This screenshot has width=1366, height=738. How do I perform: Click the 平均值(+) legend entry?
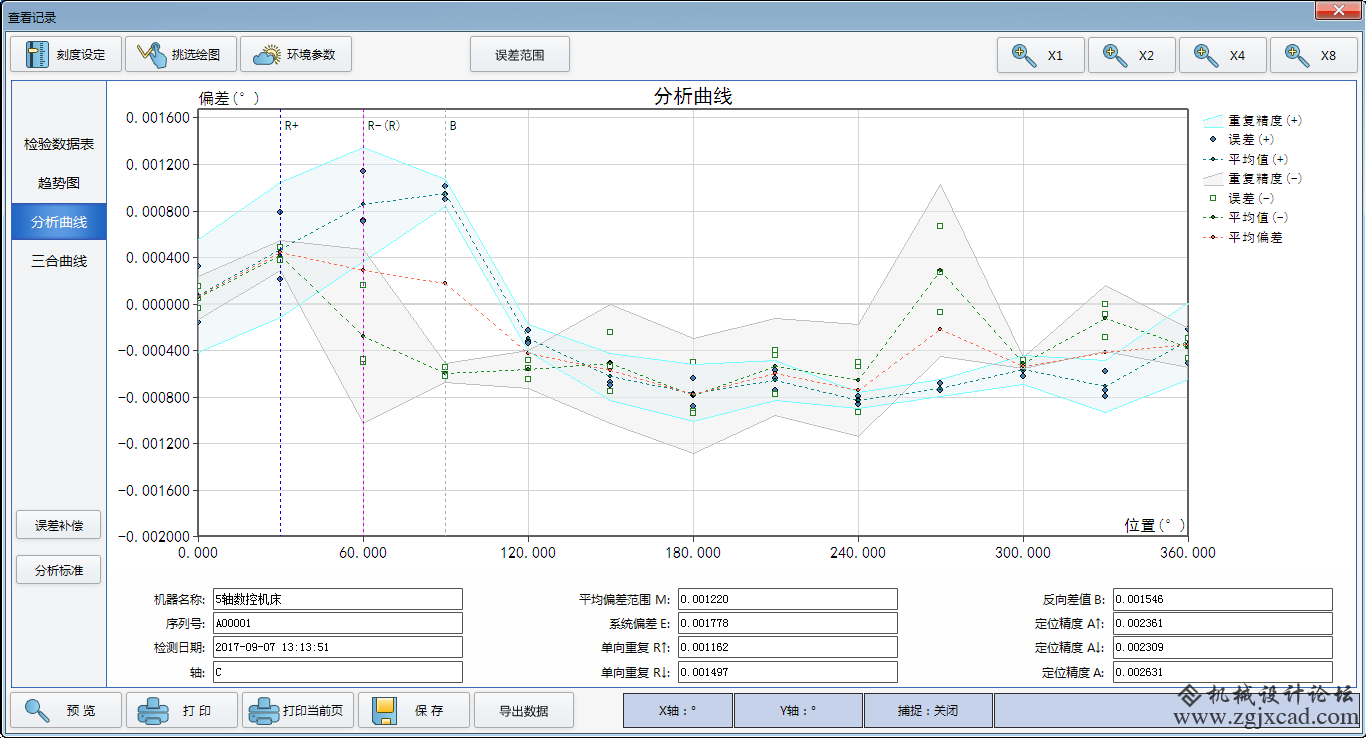[x=1245, y=159]
